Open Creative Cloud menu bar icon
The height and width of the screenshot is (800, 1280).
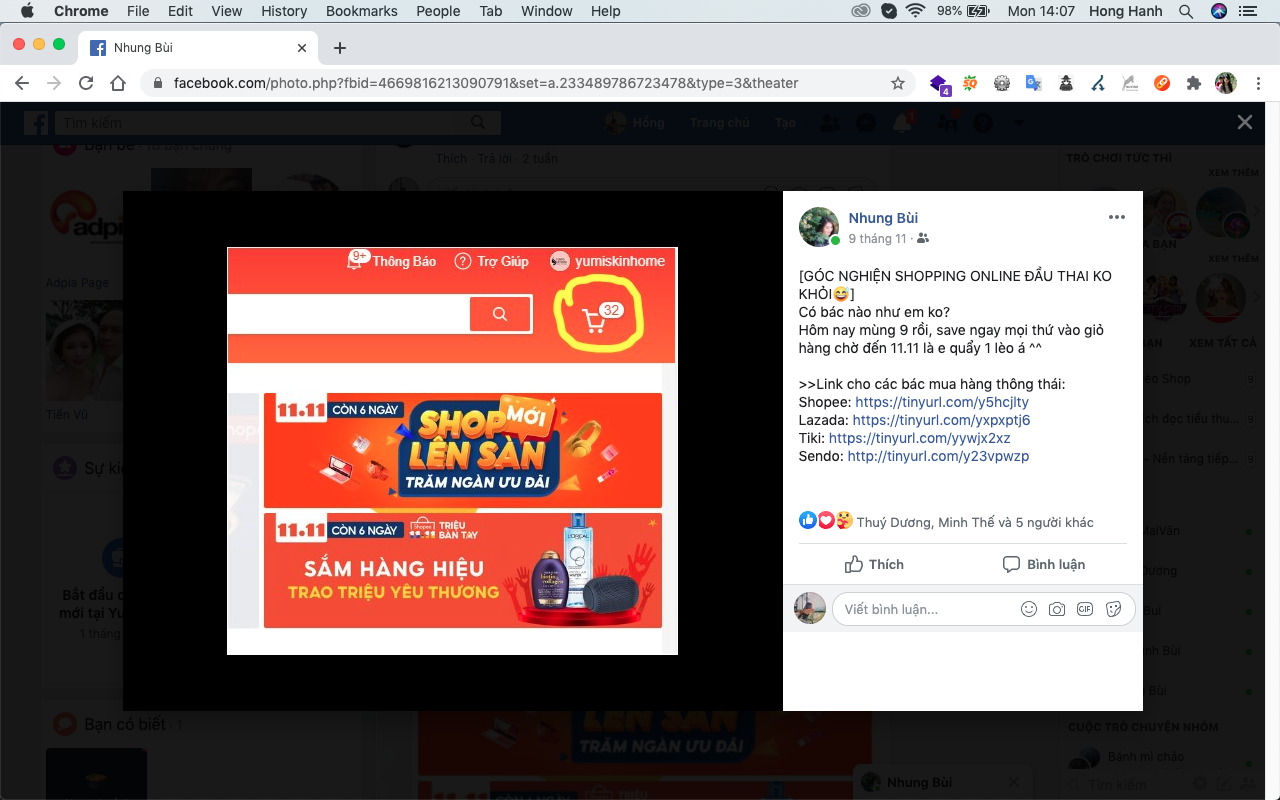861,11
